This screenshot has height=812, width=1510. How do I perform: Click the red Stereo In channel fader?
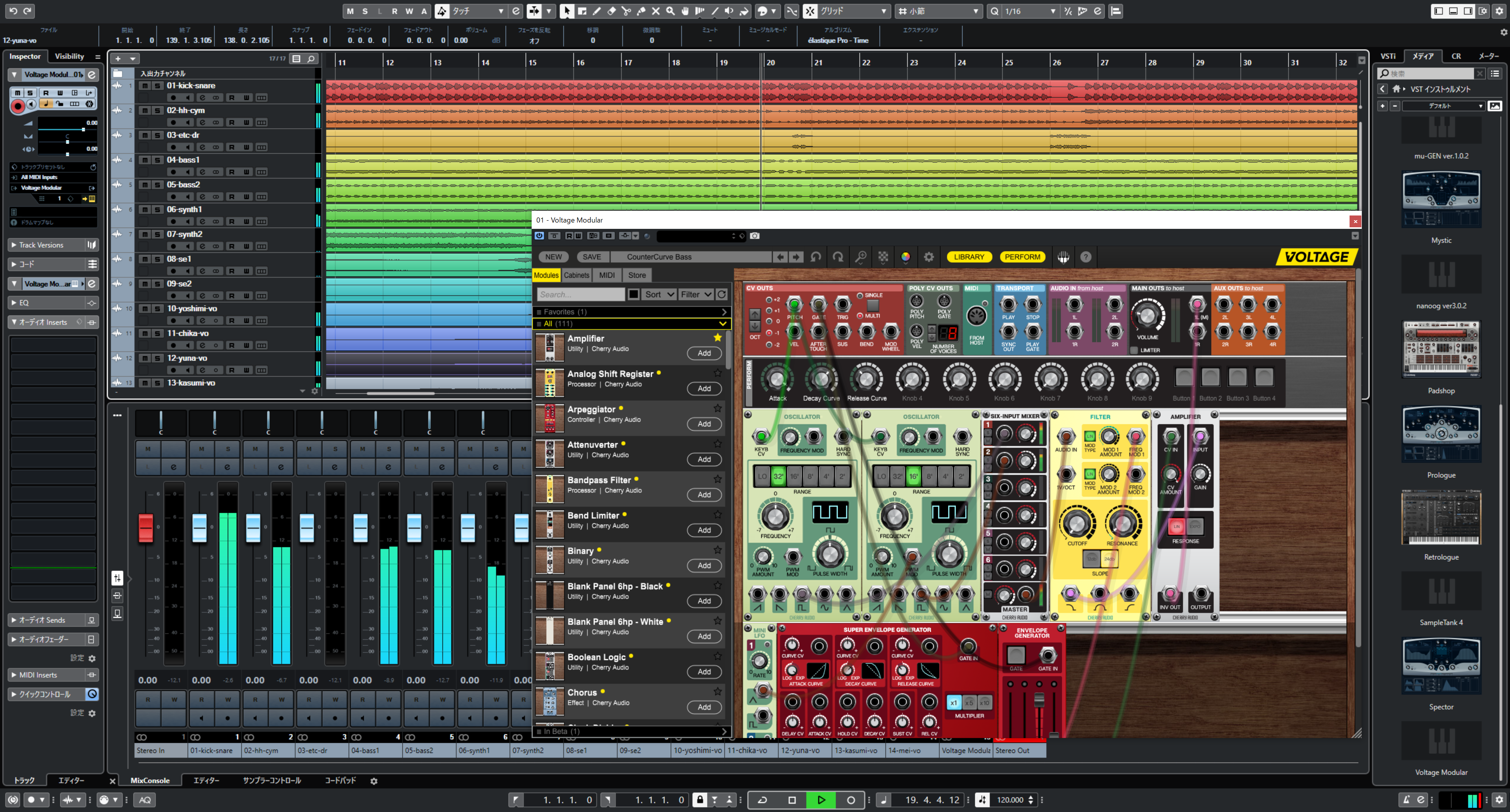[145, 528]
